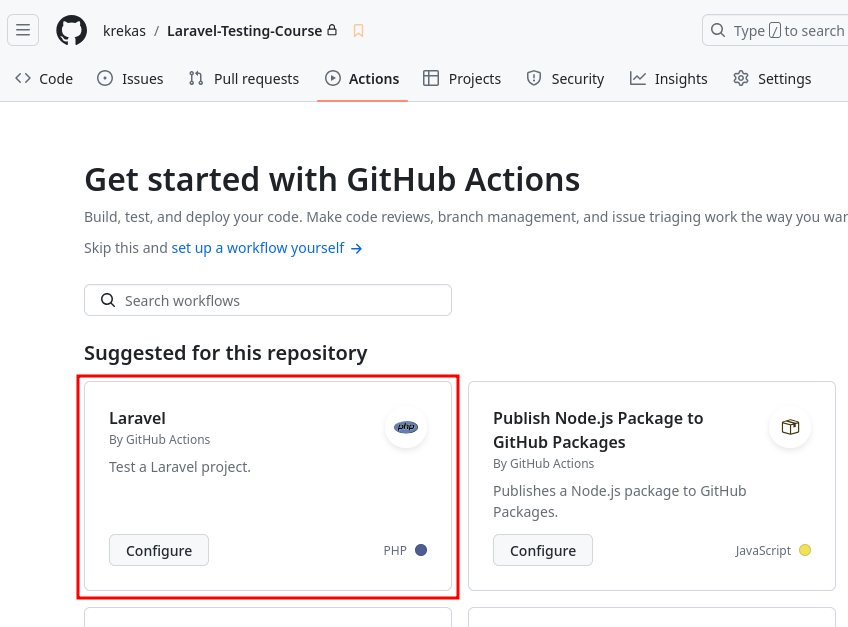The width and height of the screenshot is (848, 627).
Task: Click the Projects table icon
Action: click(431, 78)
